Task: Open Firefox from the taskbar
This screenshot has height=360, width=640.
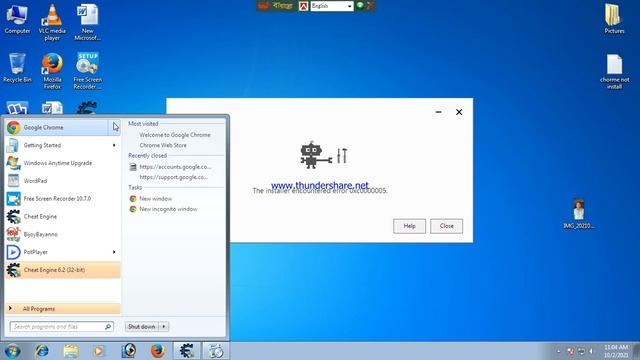Action: (158, 351)
